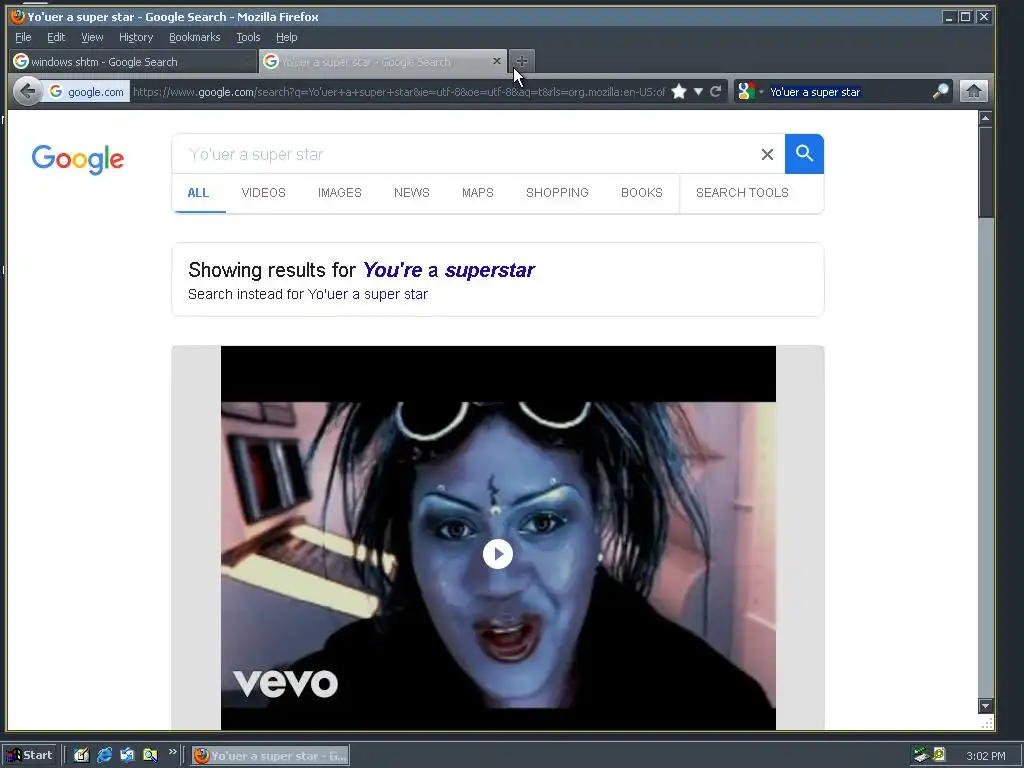This screenshot has height=768, width=1024.
Task: Open the File menu
Action: [x=23, y=37]
